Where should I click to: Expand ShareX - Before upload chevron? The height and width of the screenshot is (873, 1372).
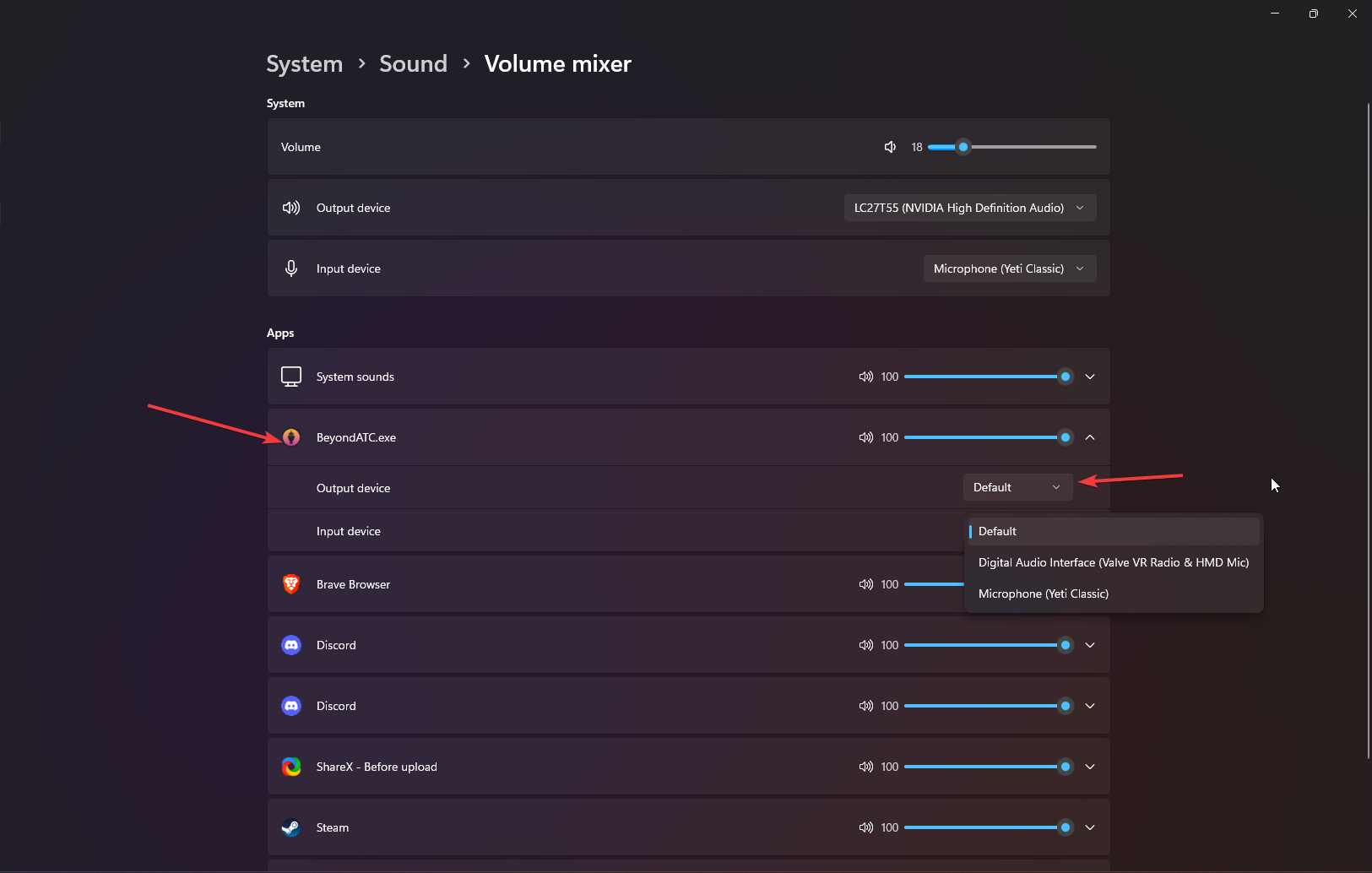tap(1090, 767)
